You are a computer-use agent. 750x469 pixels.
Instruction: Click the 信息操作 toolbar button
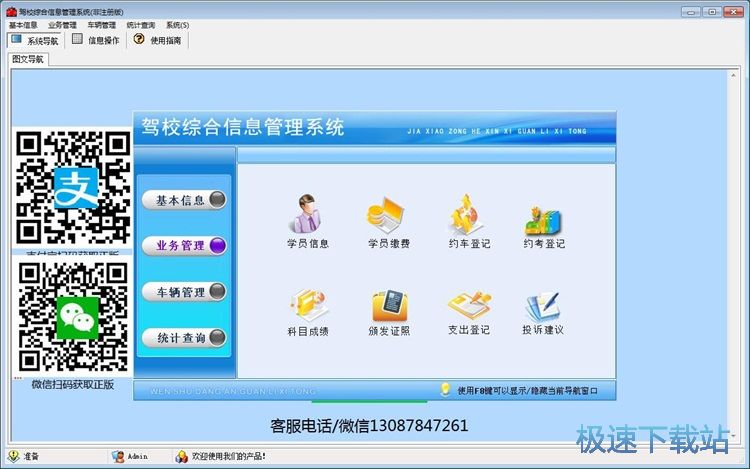click(96, 40)
